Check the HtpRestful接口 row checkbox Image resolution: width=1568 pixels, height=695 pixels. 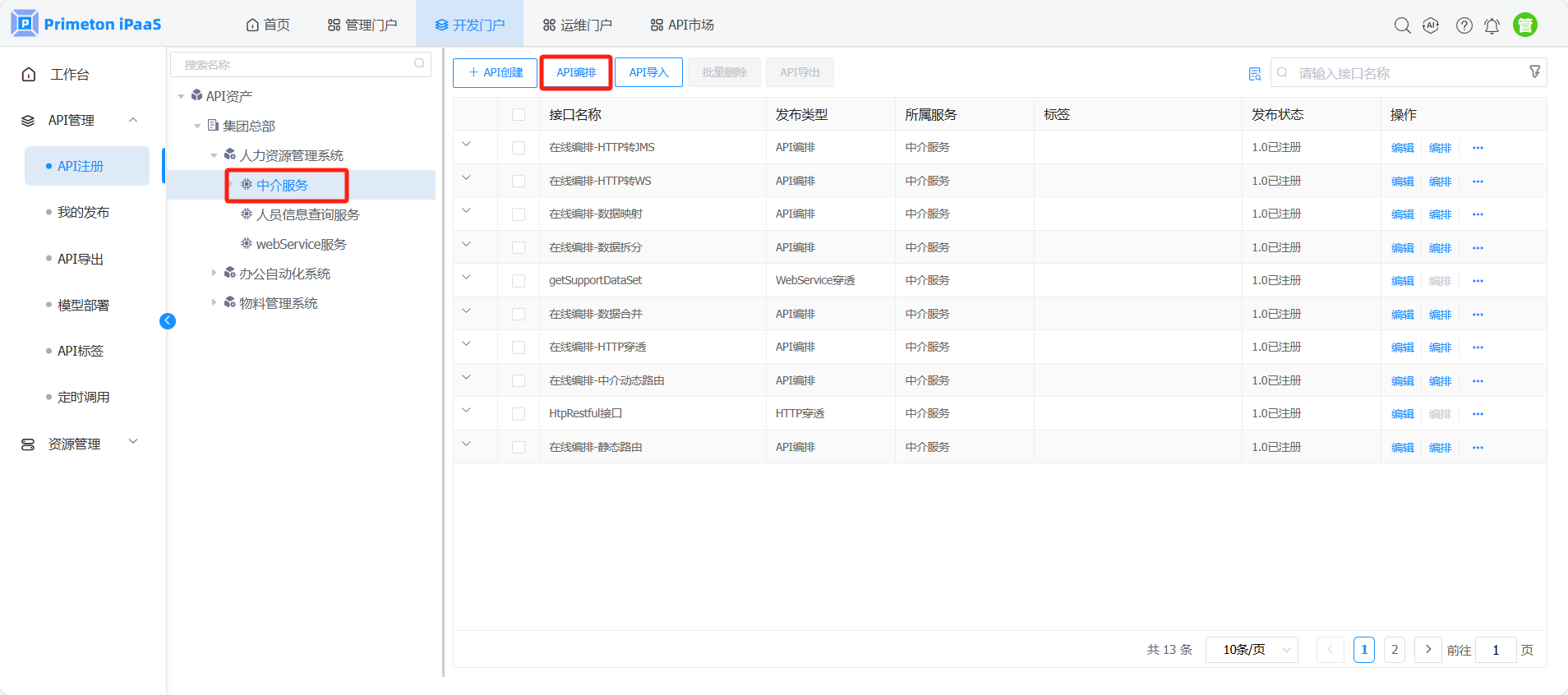pyautogui.click(x=519, y=414)
